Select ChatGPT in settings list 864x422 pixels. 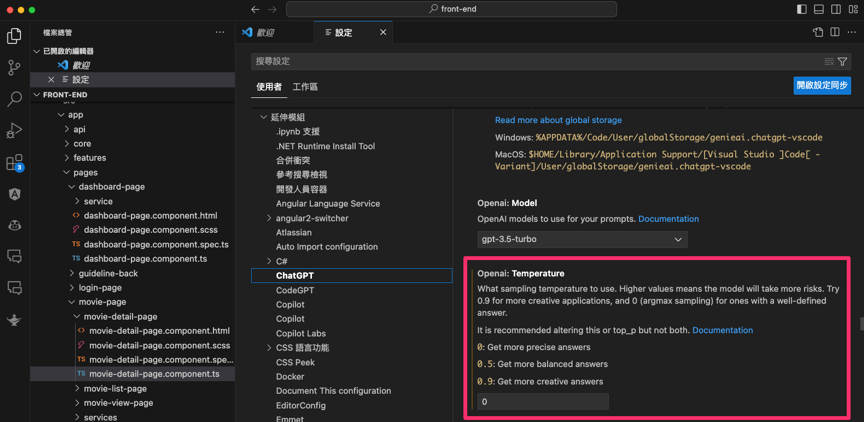[x=352, y=275]
